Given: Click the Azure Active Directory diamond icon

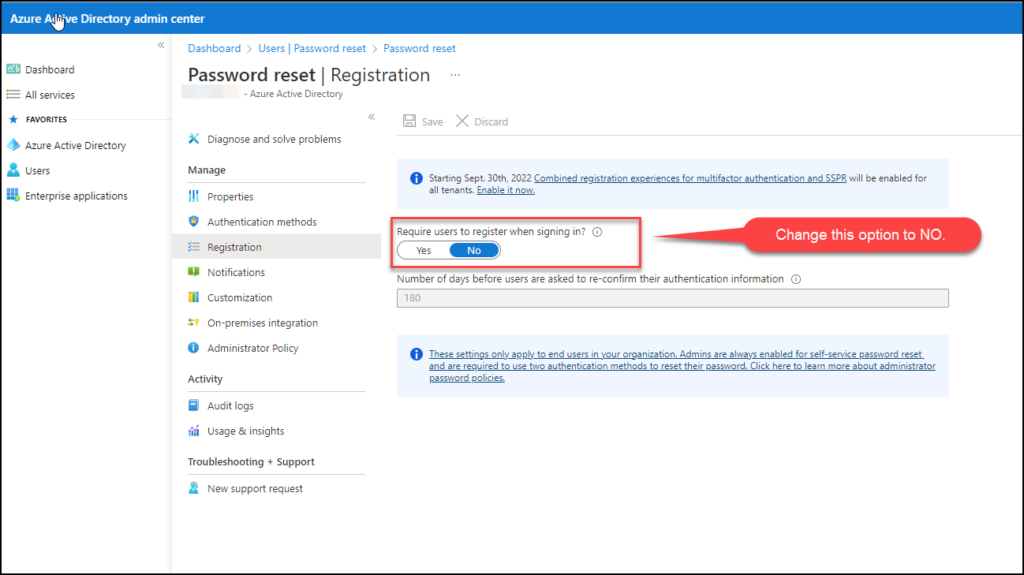Looking at the screenshot, I should tap(13, 145).
